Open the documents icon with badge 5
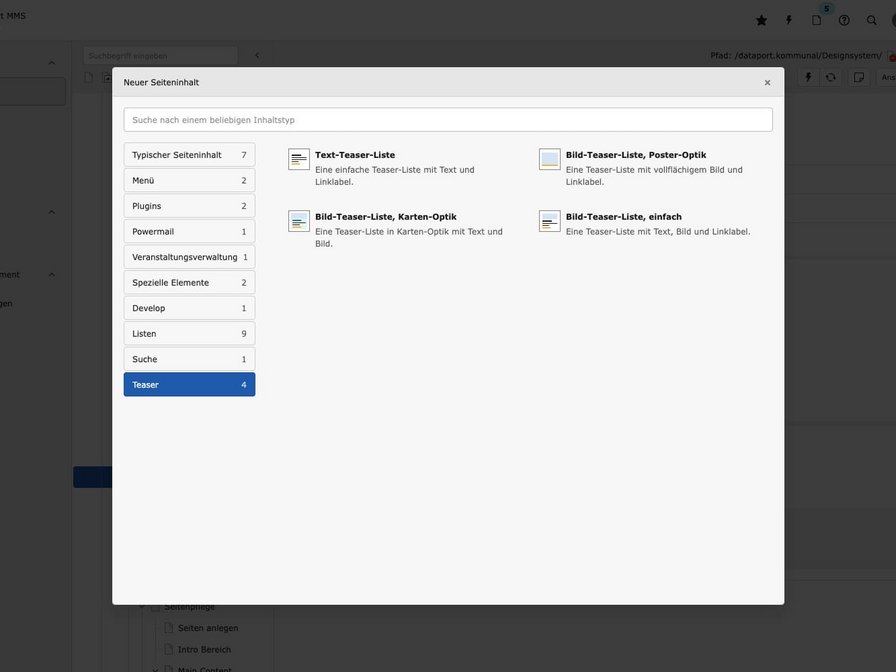Image resolution: width=896 pixels, height=672 pixels. pyautogui.click(x=817, y=20)
